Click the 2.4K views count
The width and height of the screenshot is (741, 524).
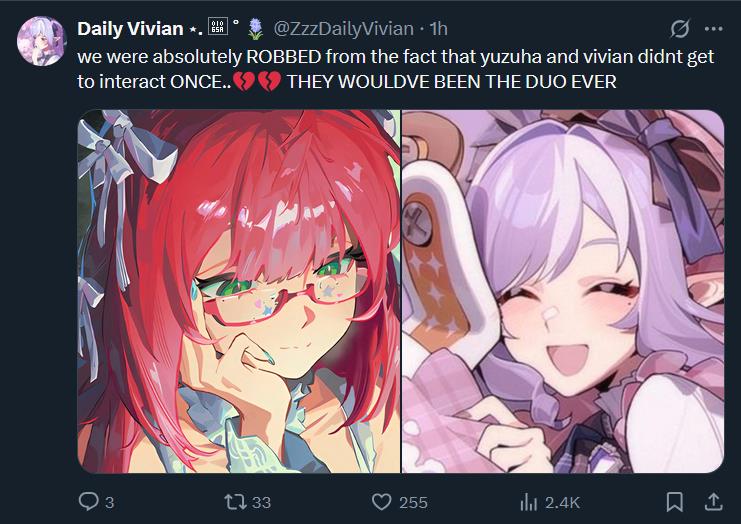tap(562, 502)
